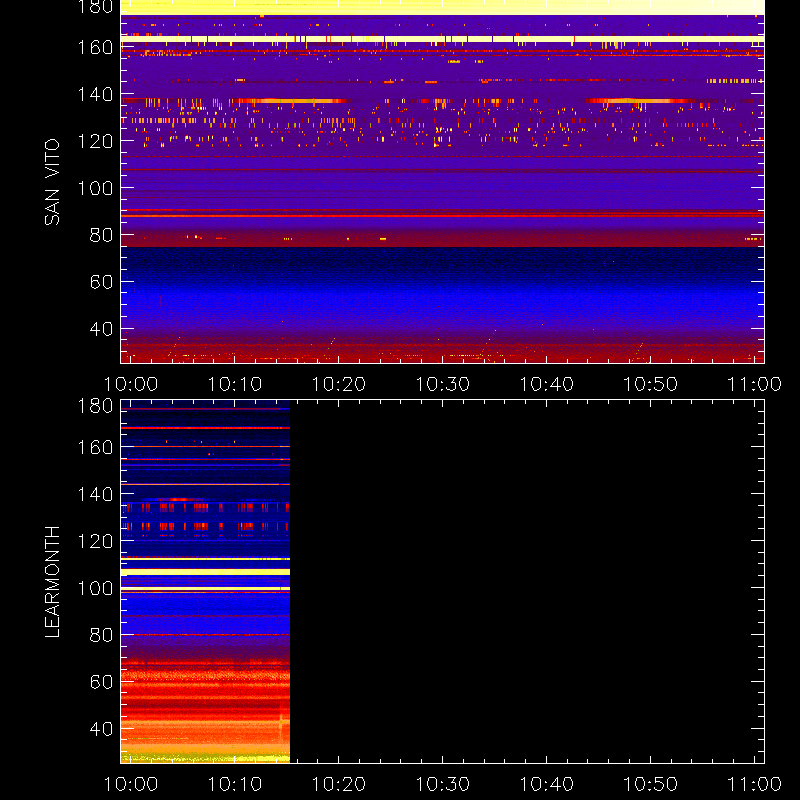Select the 120 label on San Vito axis

(x=95, y=141)
